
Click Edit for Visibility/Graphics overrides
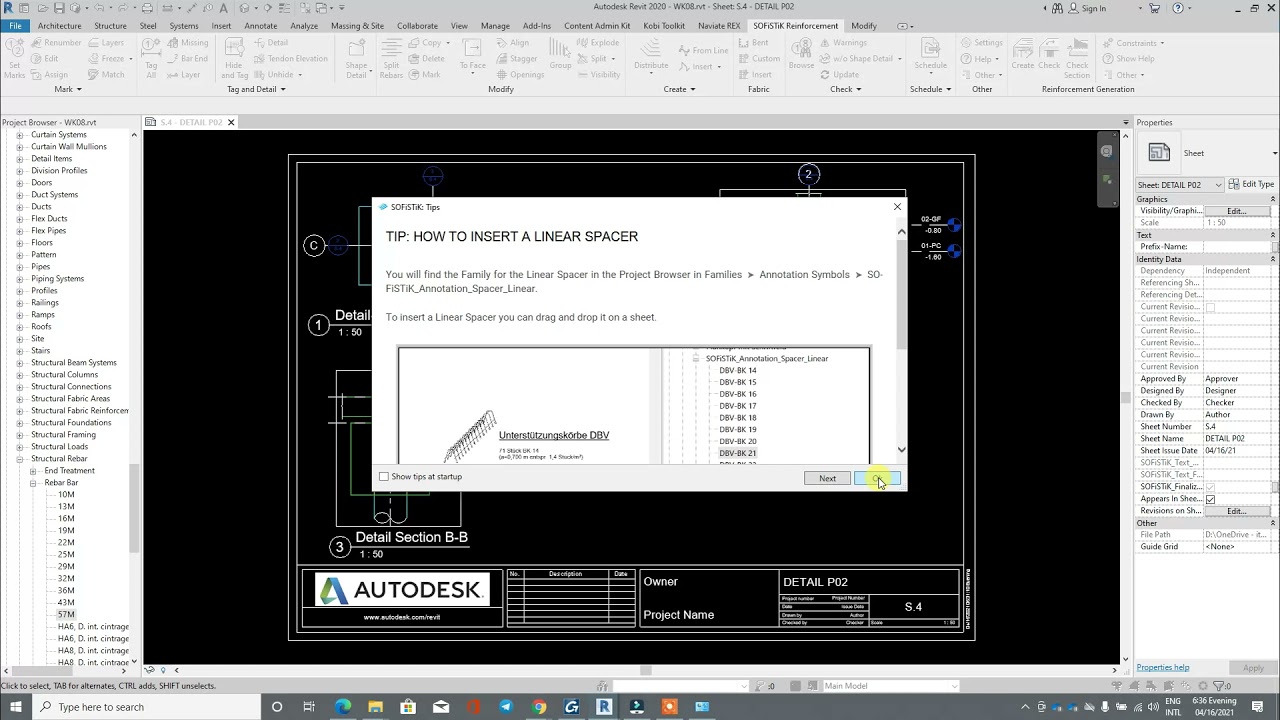pyautogui.click(x=1236, y=211)
